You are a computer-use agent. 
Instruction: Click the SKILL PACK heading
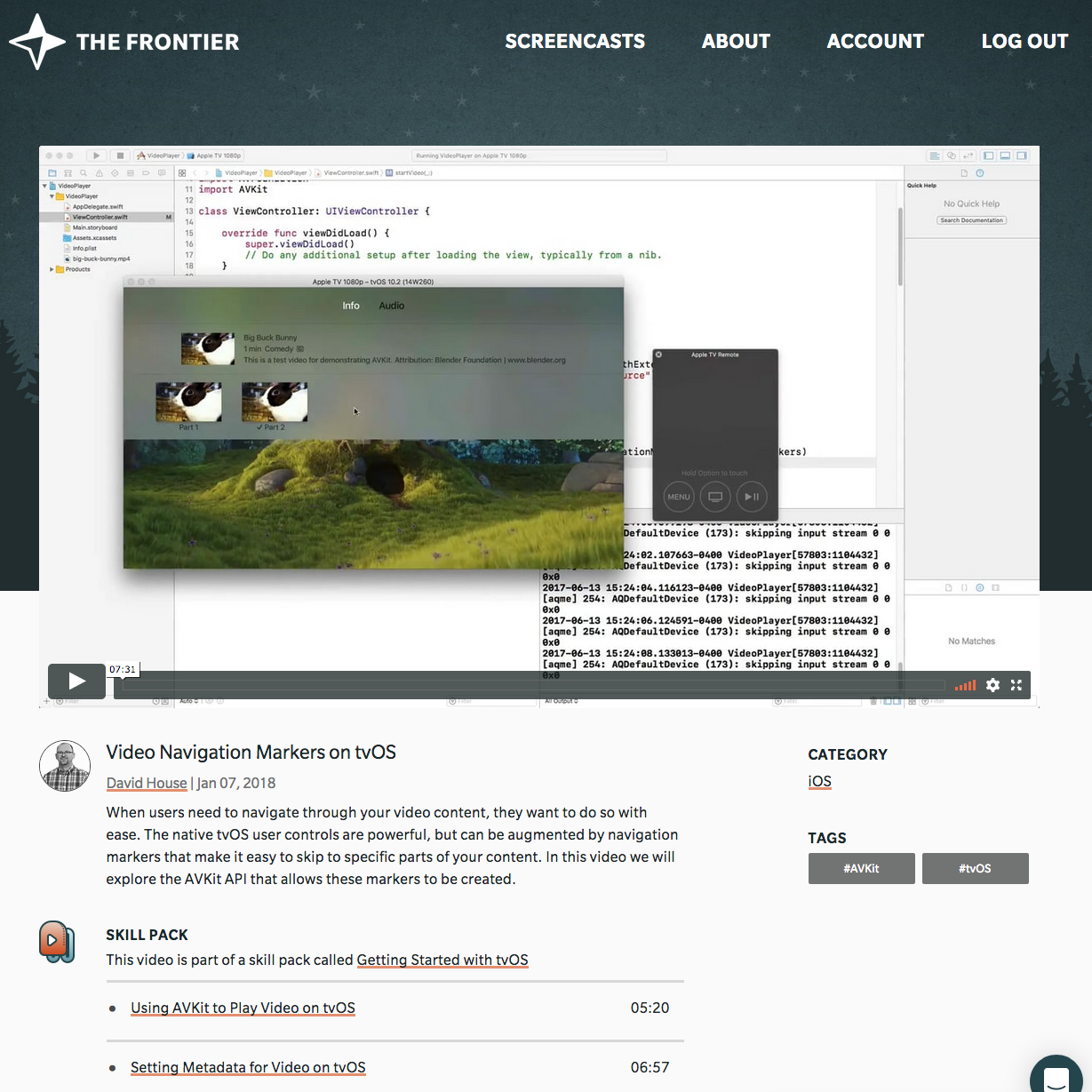(147, 935)
